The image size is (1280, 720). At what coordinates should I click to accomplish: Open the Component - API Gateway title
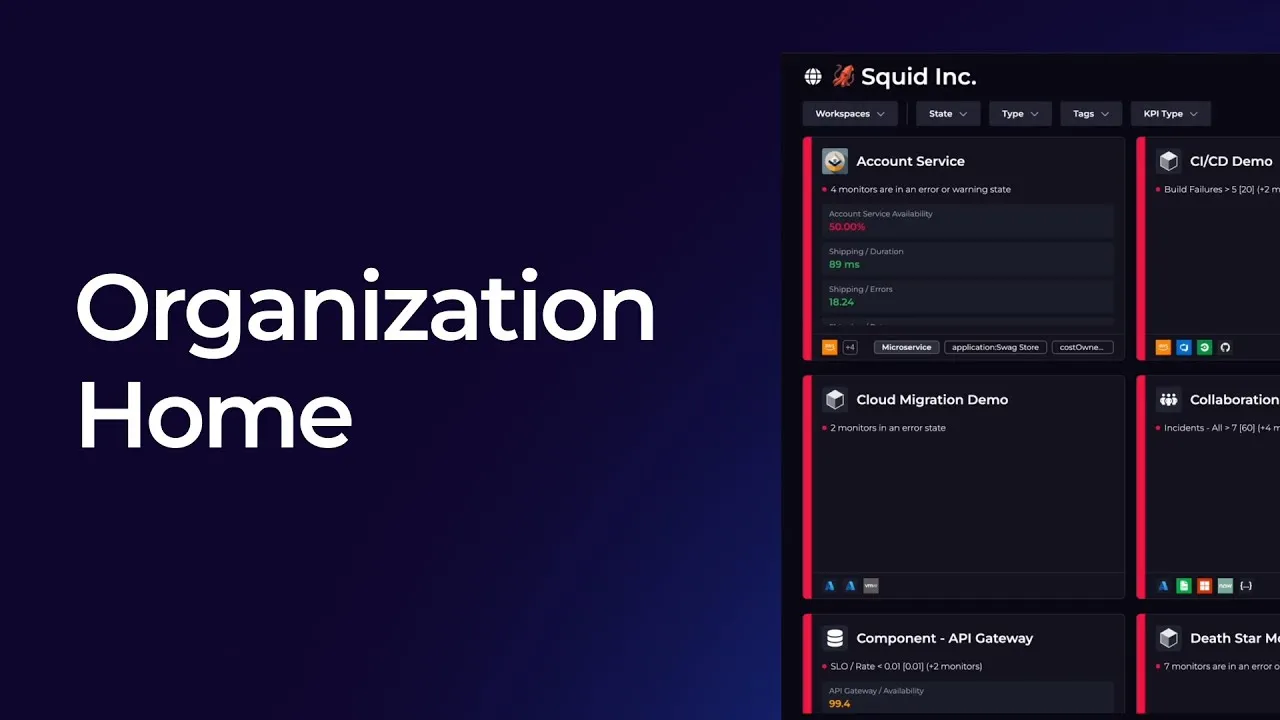point(945,638)
